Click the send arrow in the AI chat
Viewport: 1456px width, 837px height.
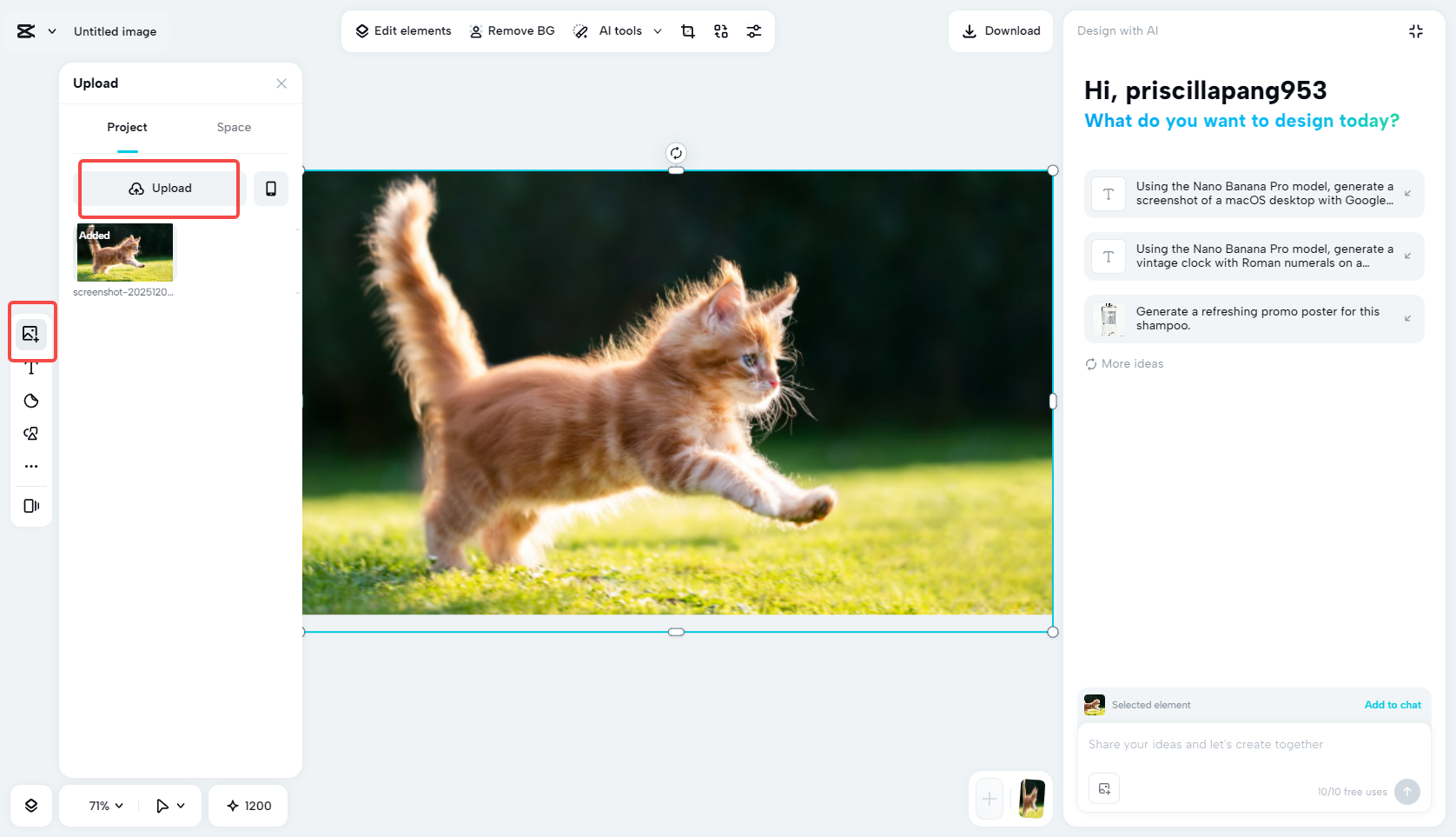click(x=1406, y=792)
